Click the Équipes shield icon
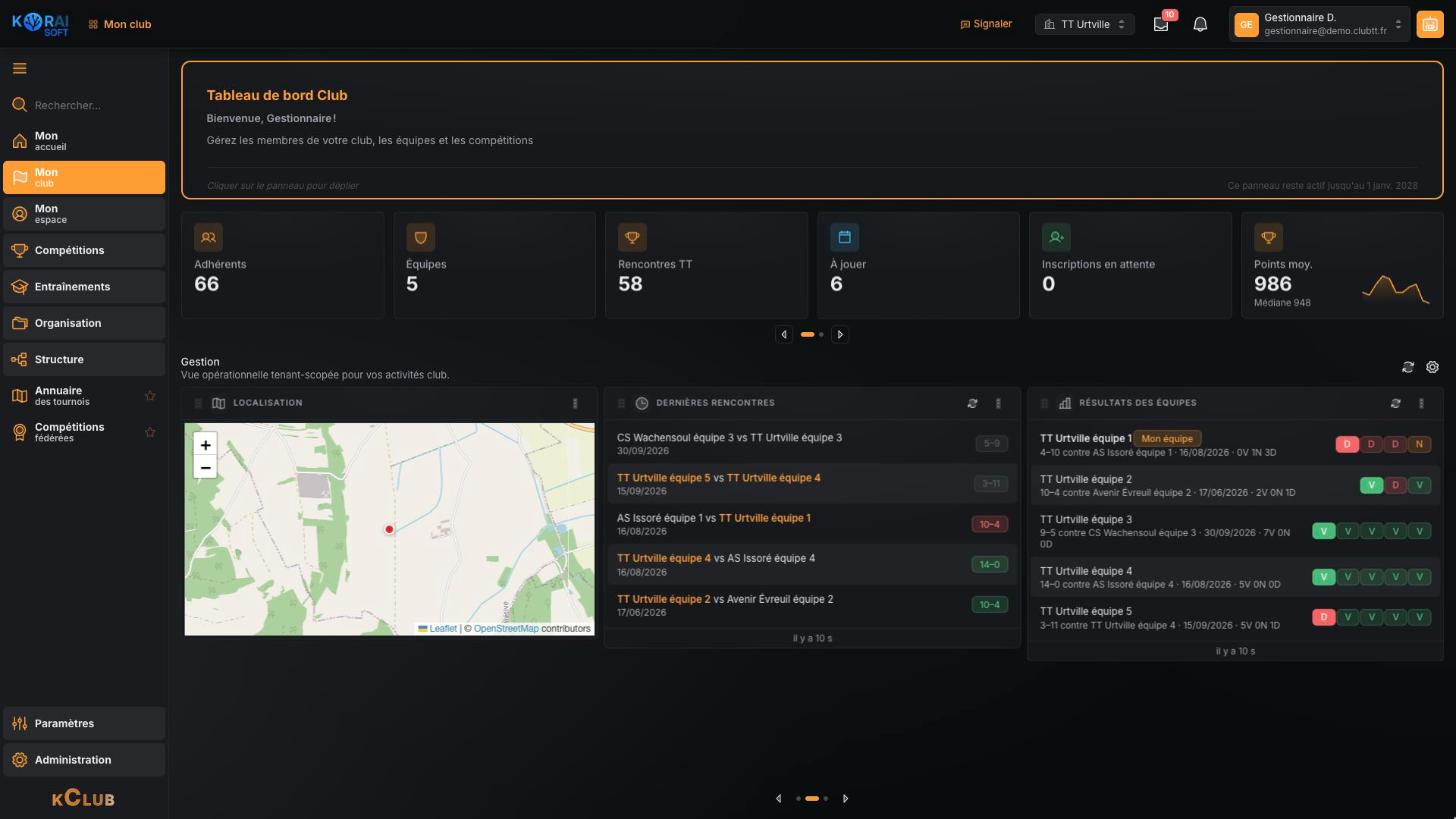The image size is (1456, 819). click(x=420, y=237)
